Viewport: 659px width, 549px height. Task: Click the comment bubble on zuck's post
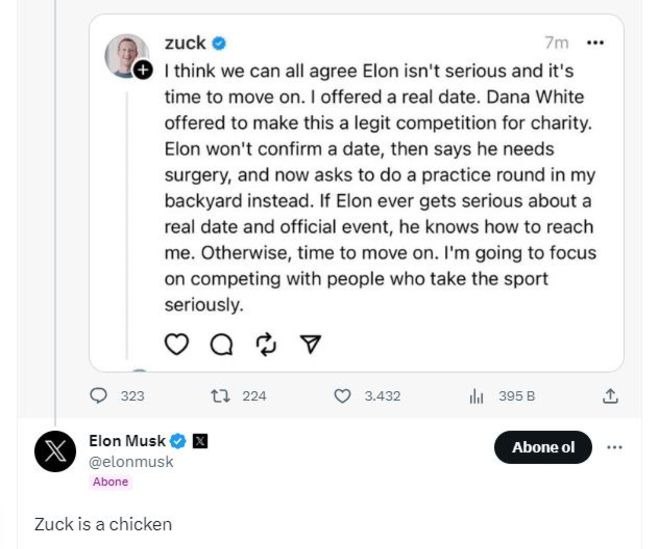[x=222, y=345]
